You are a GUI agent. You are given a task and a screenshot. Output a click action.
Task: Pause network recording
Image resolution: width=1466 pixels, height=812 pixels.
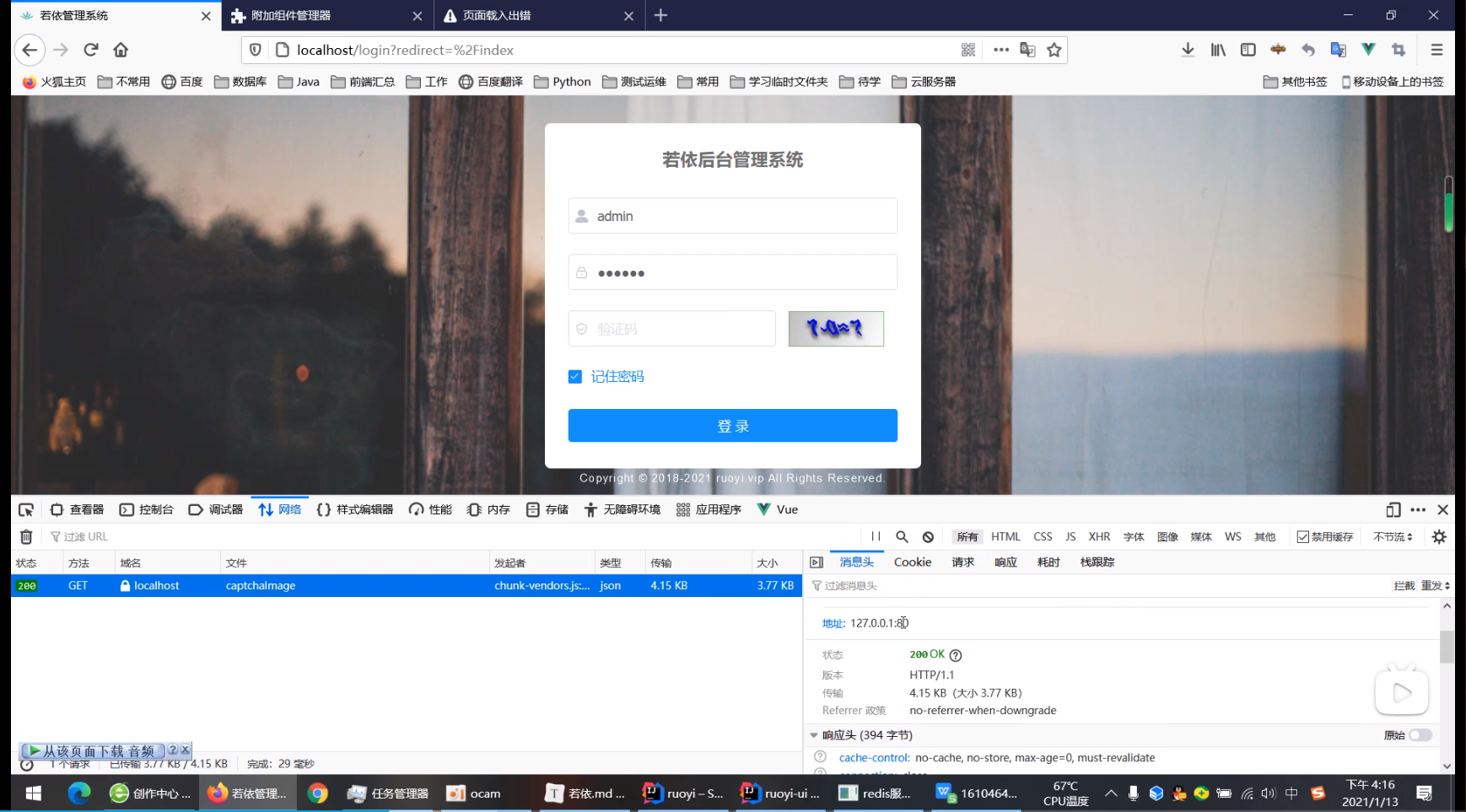pyautogui.click(x=876, y=536)
